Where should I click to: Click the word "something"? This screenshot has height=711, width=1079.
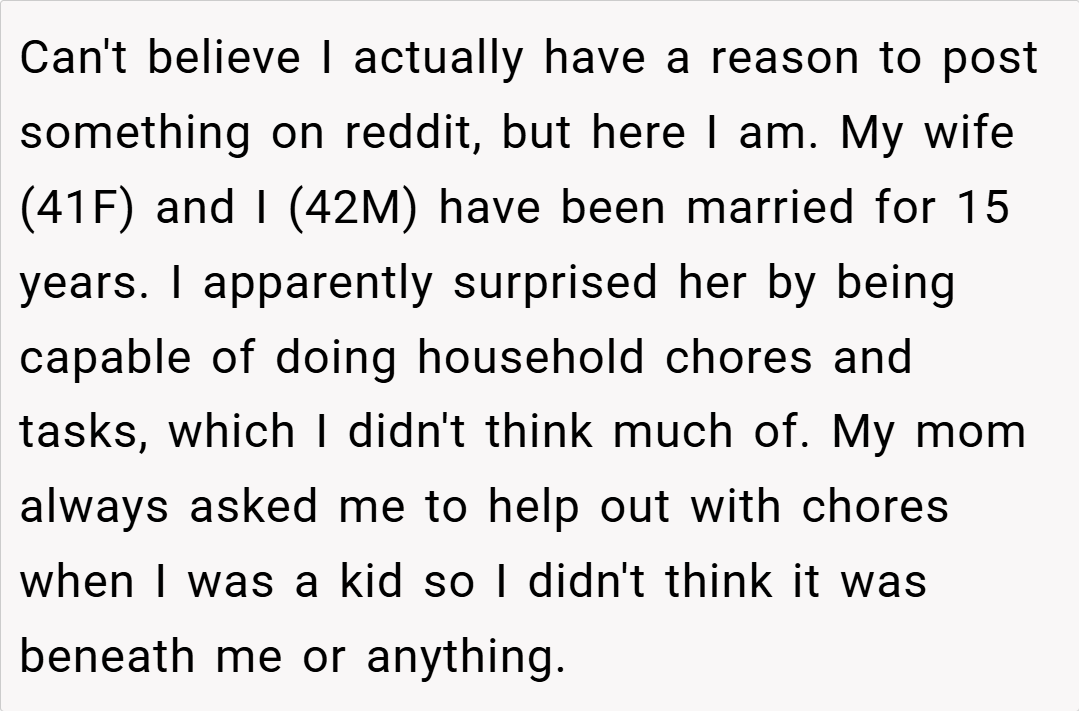[135, 135]
